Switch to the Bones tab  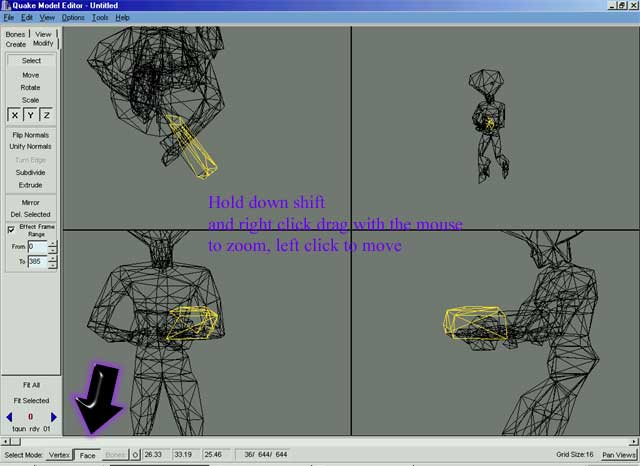click(x=15, y=34)
